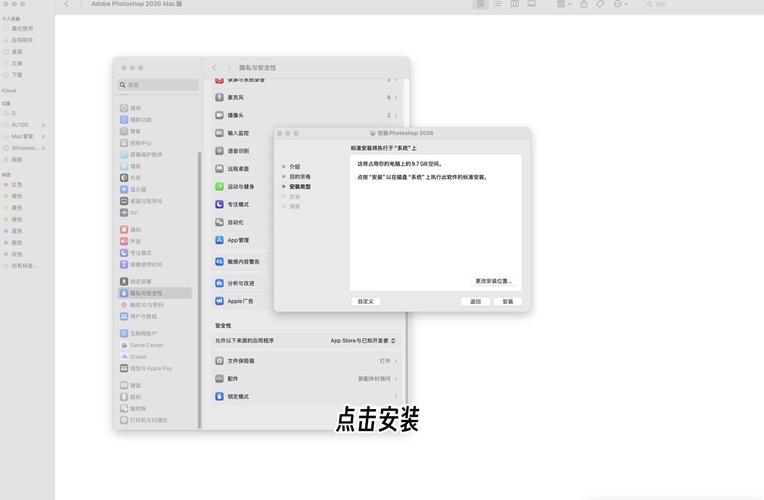Open 所有标签... in Finder sidebar
Viewport: 764px width, 500px height.
20,266
